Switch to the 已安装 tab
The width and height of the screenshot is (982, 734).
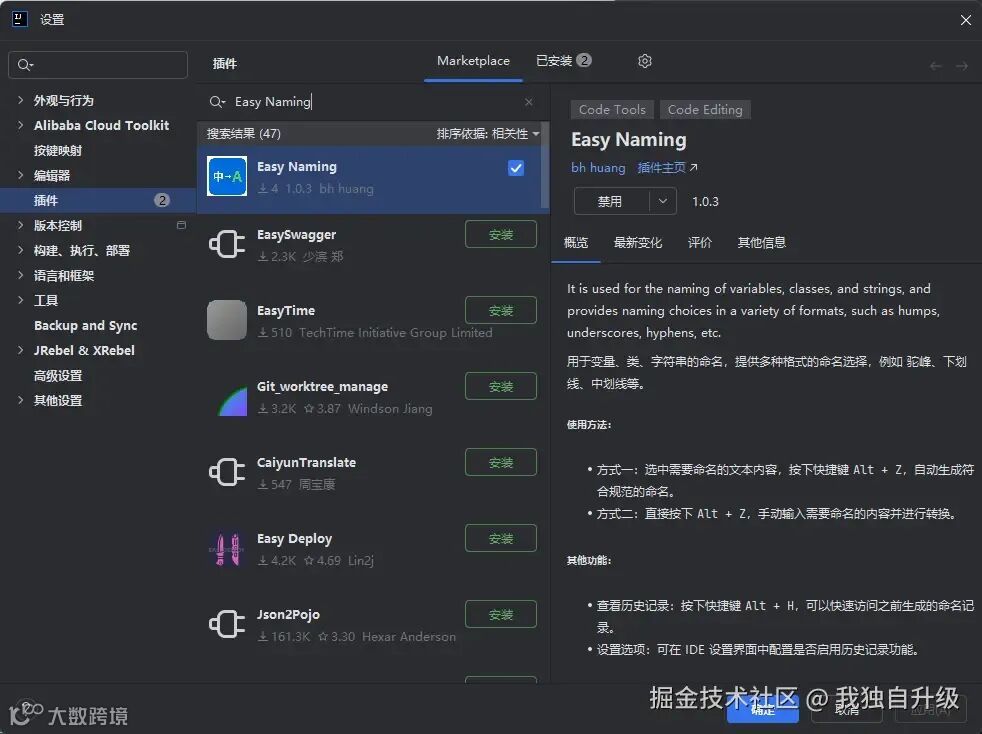click(564, 61)
